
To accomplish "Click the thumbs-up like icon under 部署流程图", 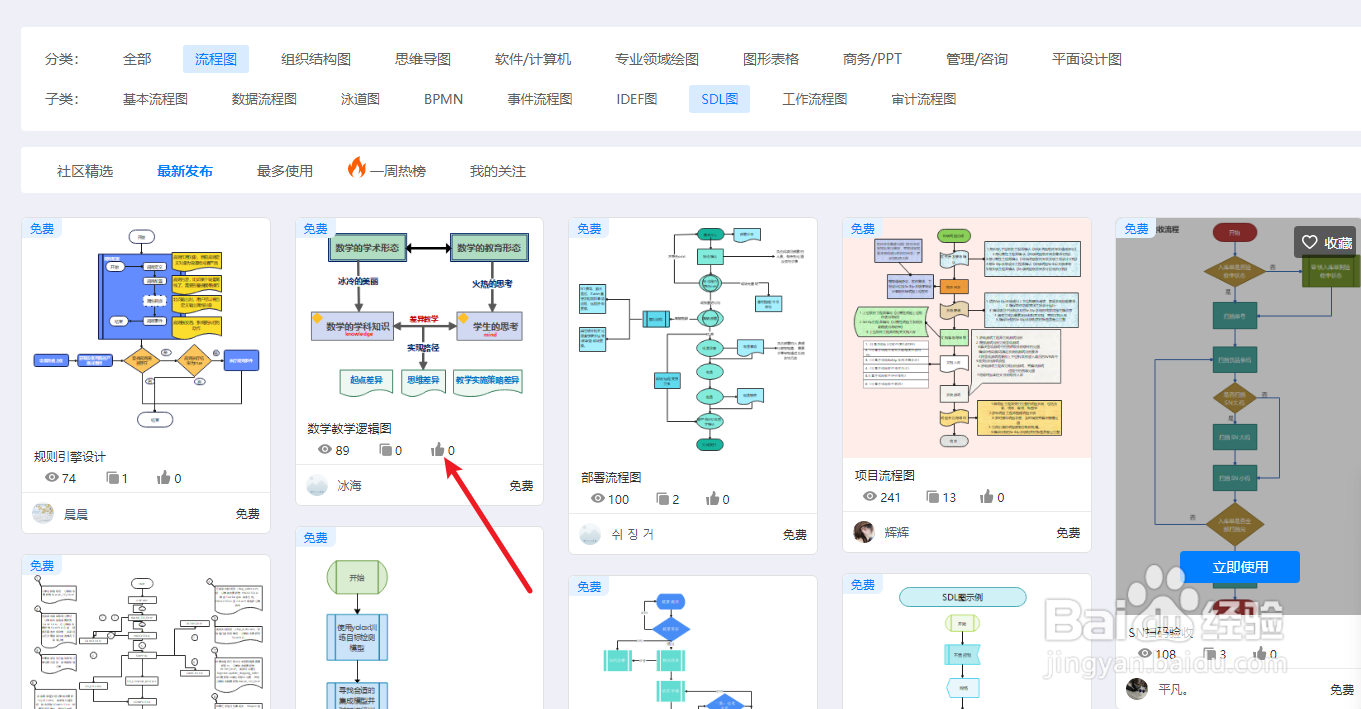I will (713, 499).
